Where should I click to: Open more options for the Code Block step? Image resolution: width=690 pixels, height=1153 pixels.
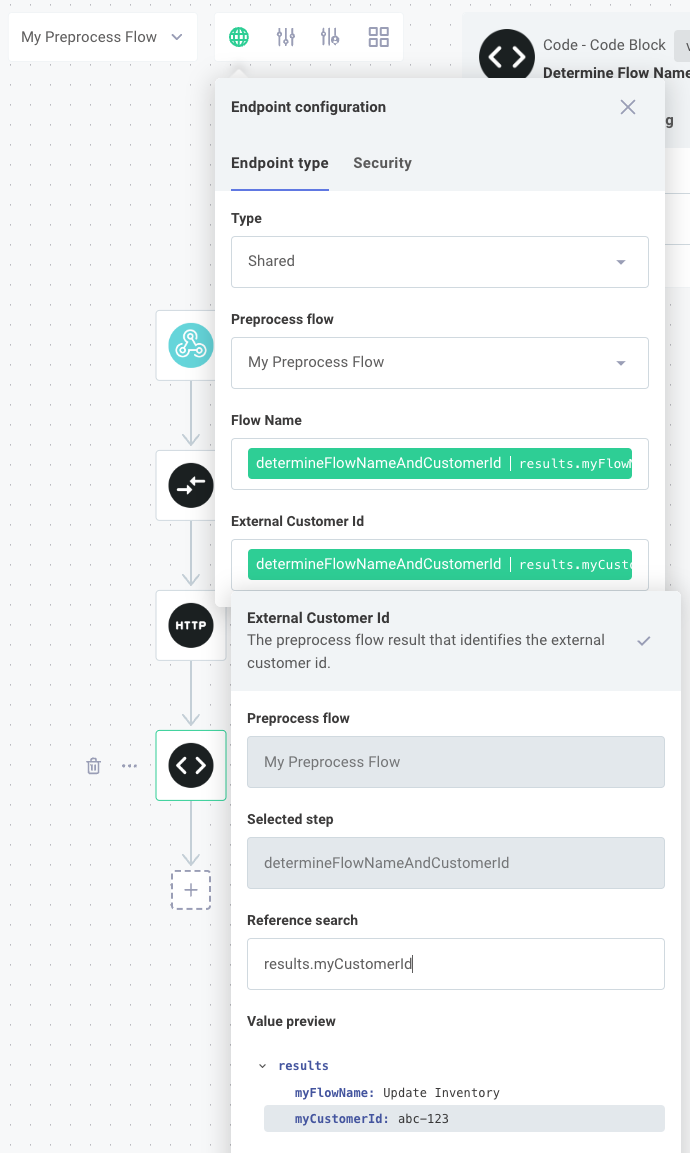(128, 765)
